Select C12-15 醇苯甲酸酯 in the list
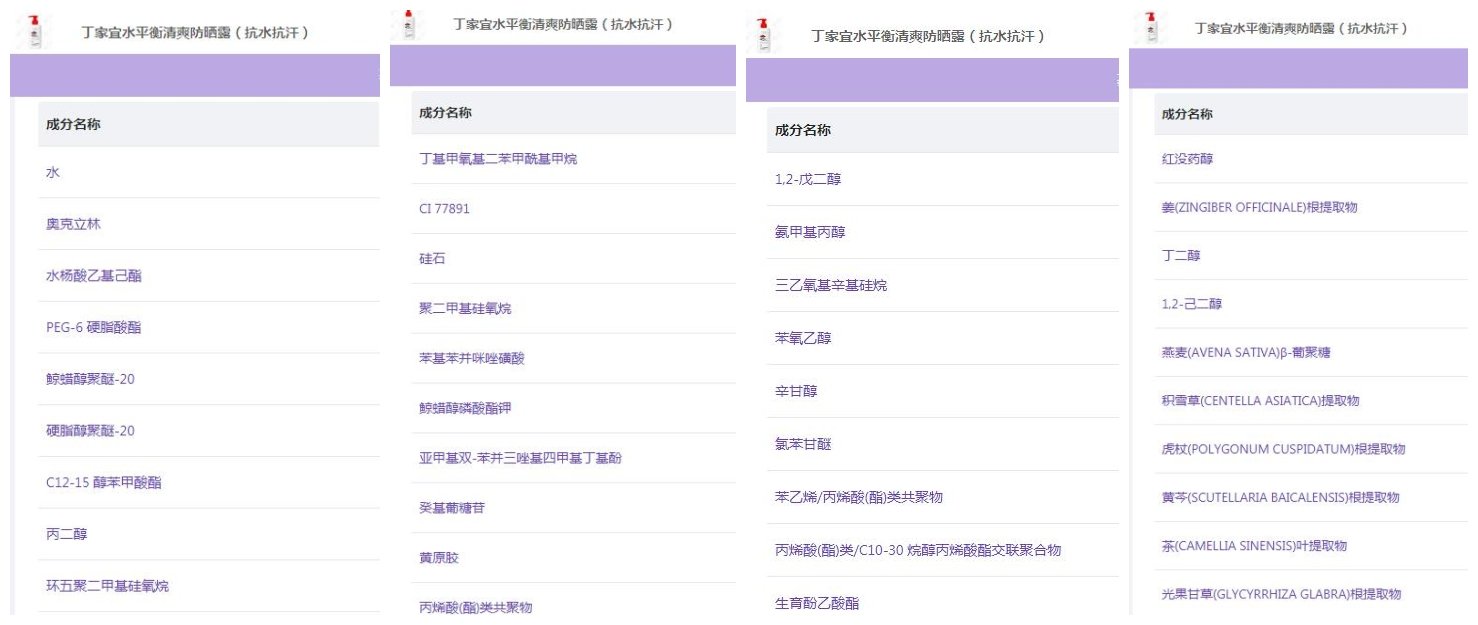Screen dimensions: 1478x625 click(x=104, y=483)
